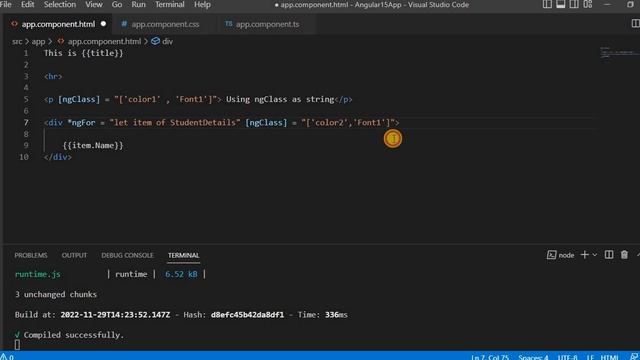
Task: Toggle panel layout icon in title bar
Action: [560, 4]
